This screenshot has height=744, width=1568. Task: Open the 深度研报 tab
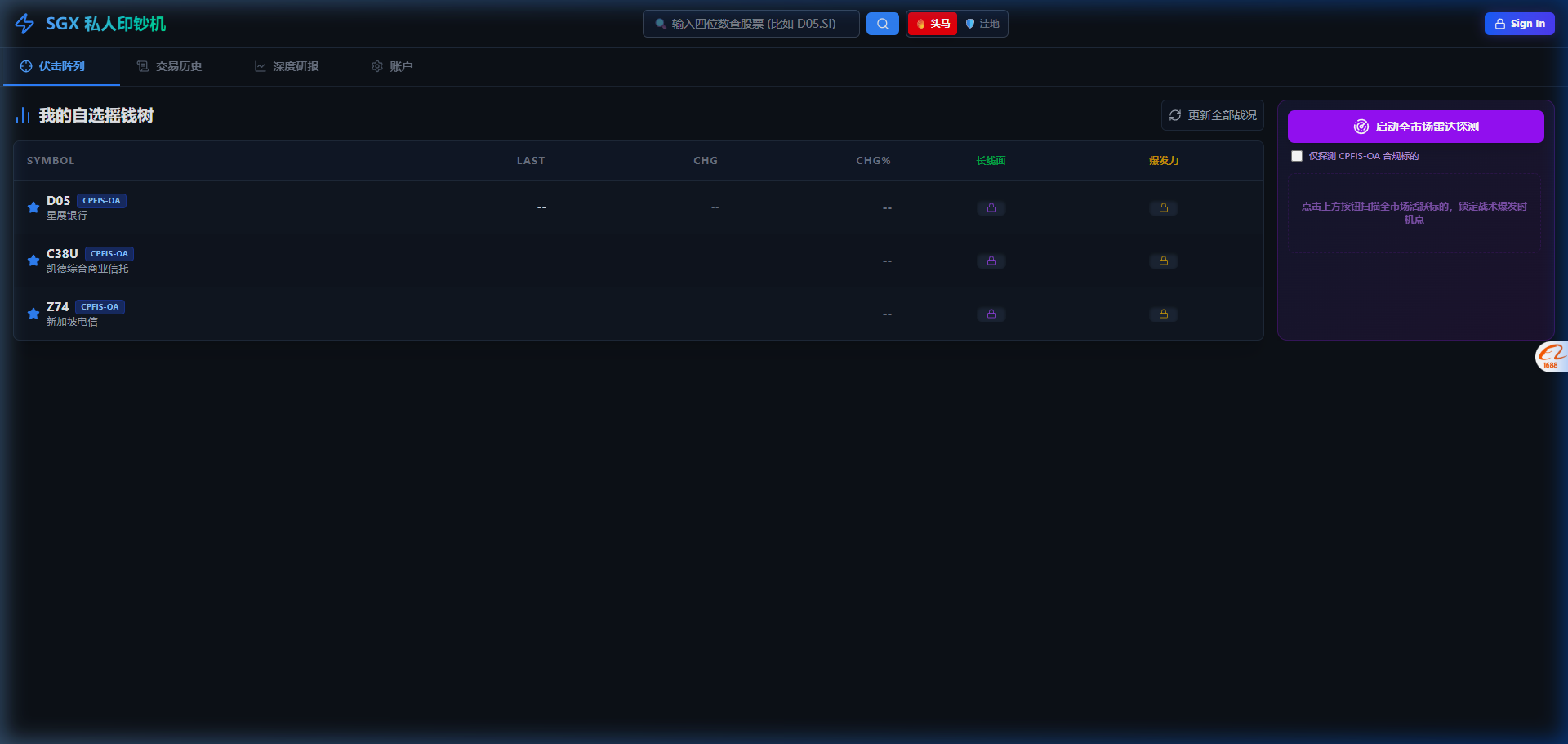(287, 66)
